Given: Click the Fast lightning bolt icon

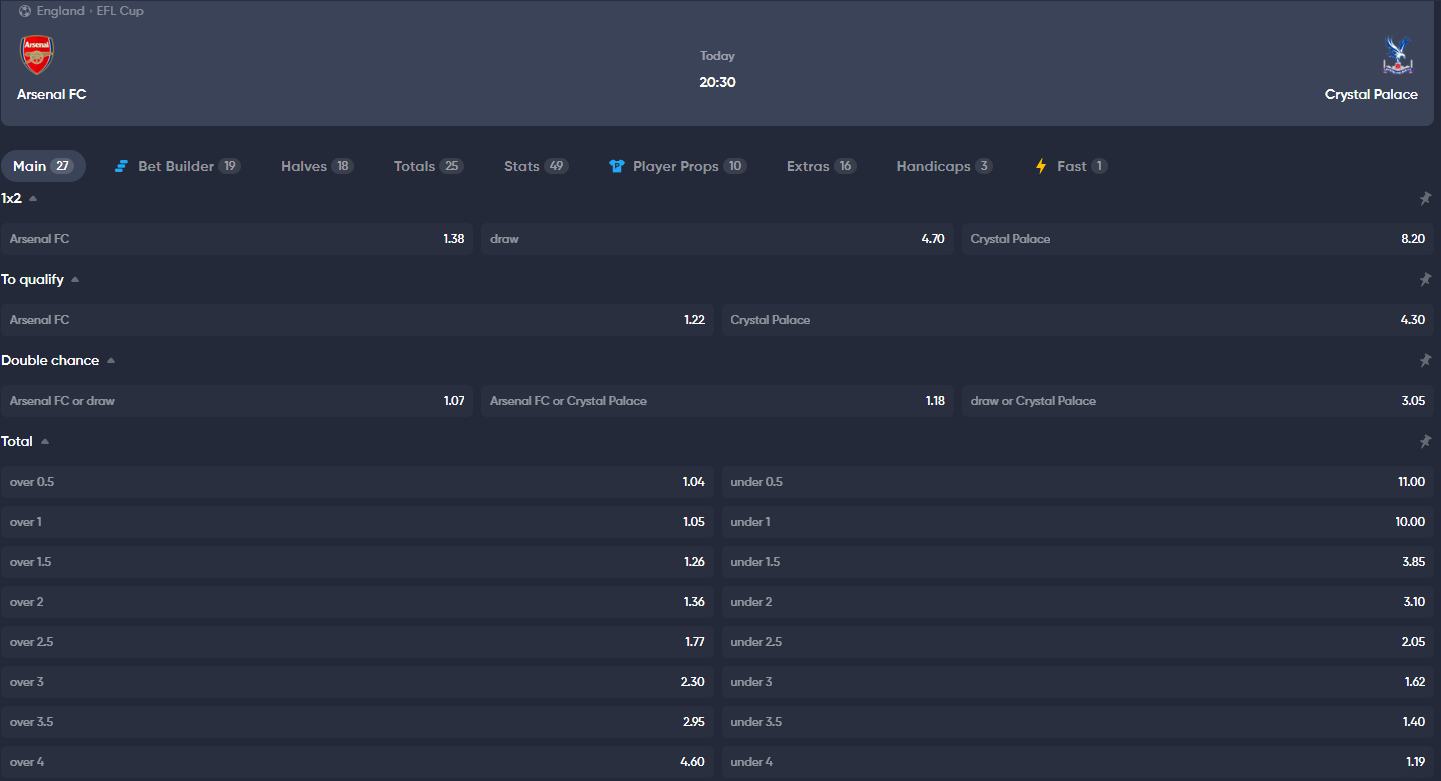Looking at the screenshot, I should tap(1041, 166).
